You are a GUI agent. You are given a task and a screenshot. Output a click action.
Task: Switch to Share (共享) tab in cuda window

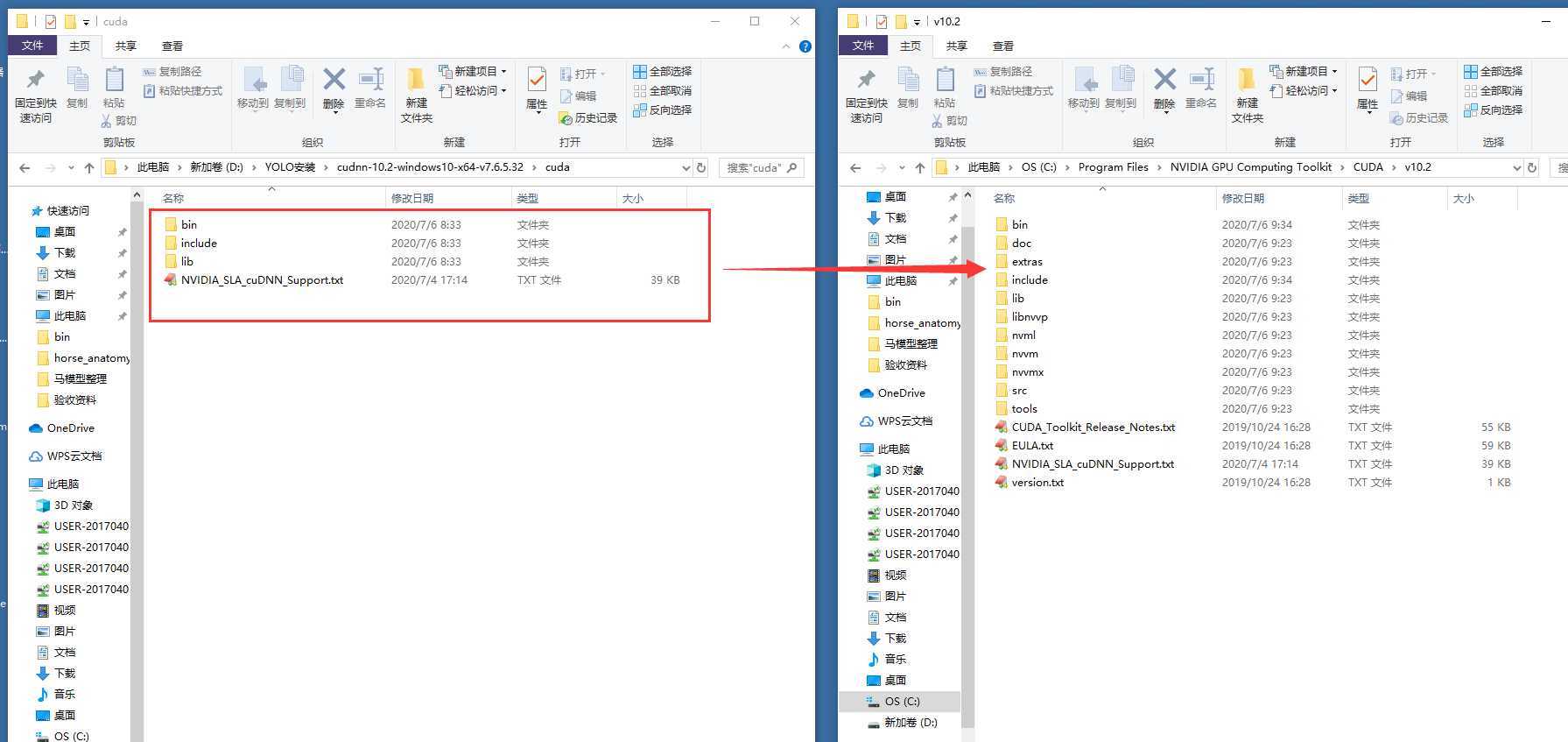click(x=126, y=46)
